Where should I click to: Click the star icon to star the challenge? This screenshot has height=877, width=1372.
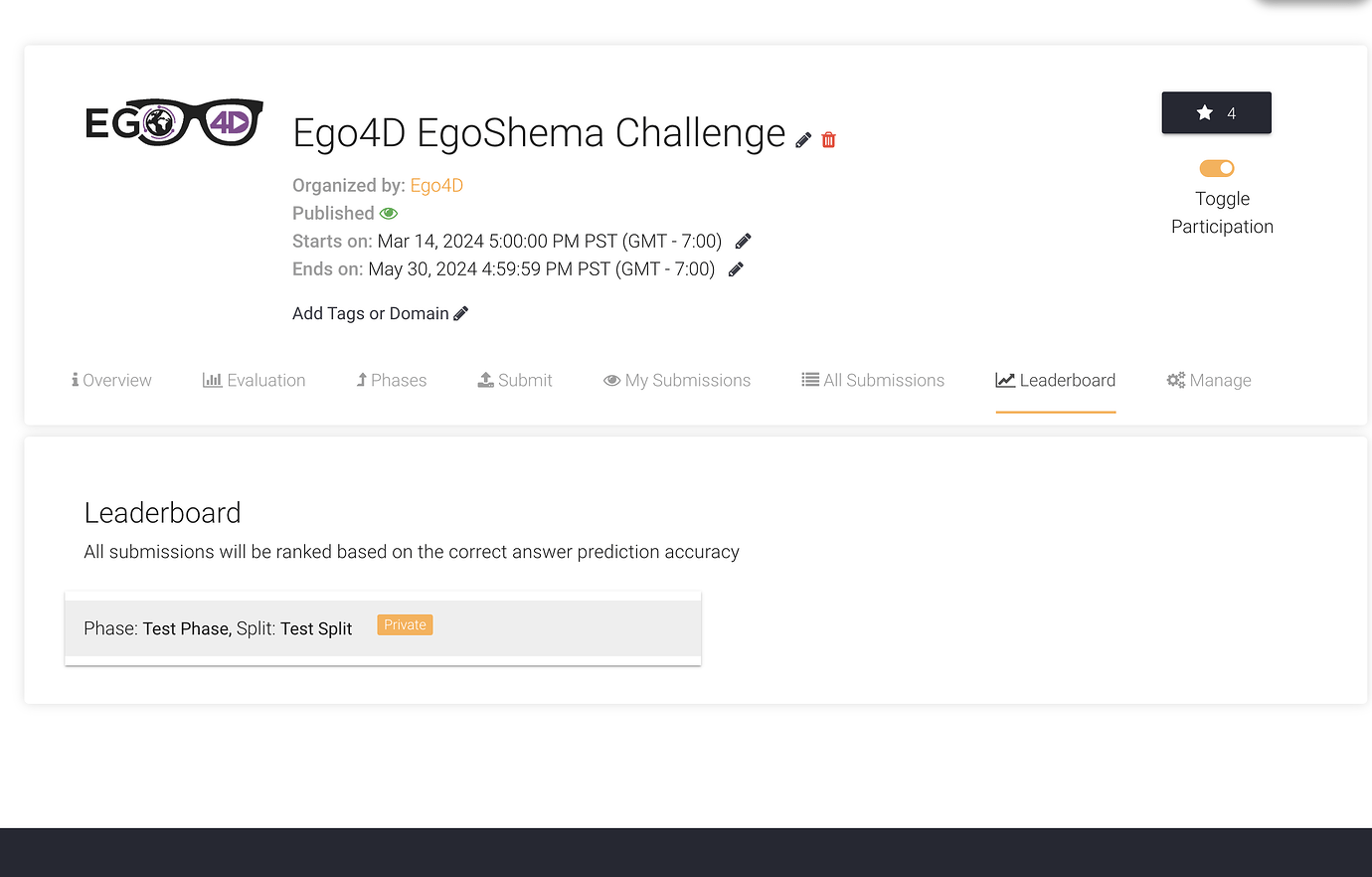point(1204,112)
